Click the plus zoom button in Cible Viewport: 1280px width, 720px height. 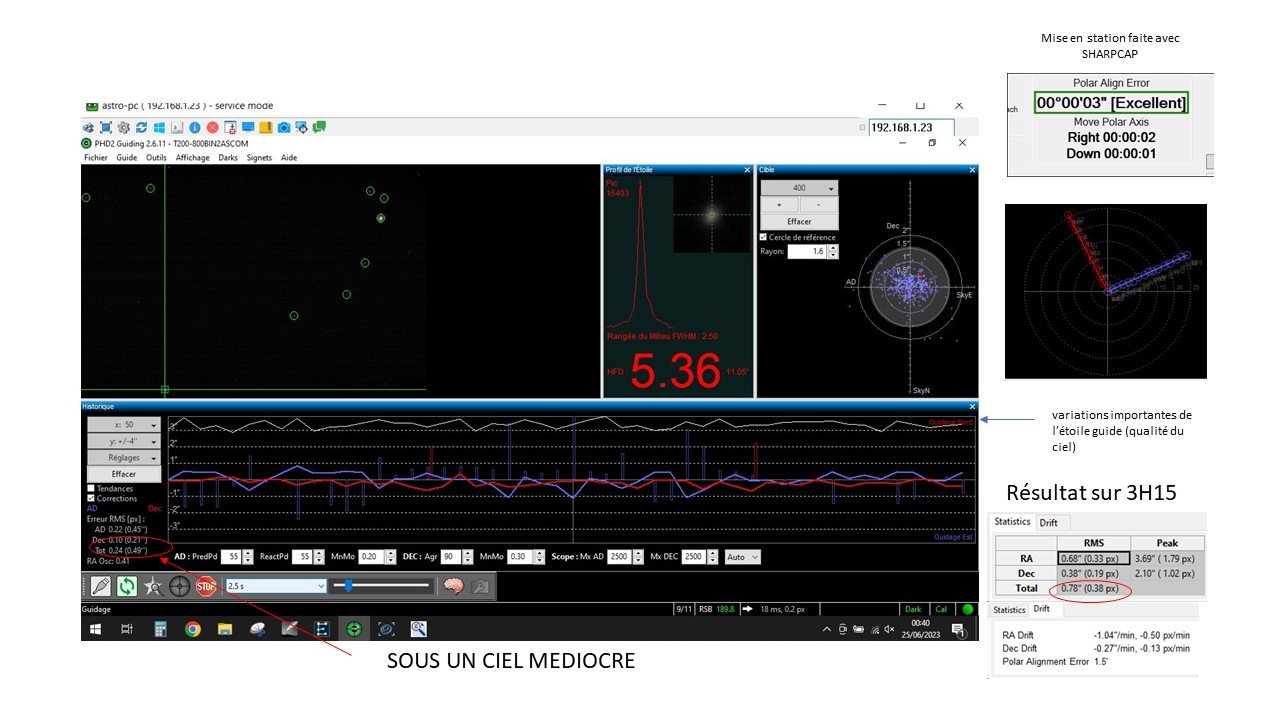[780, 204]
